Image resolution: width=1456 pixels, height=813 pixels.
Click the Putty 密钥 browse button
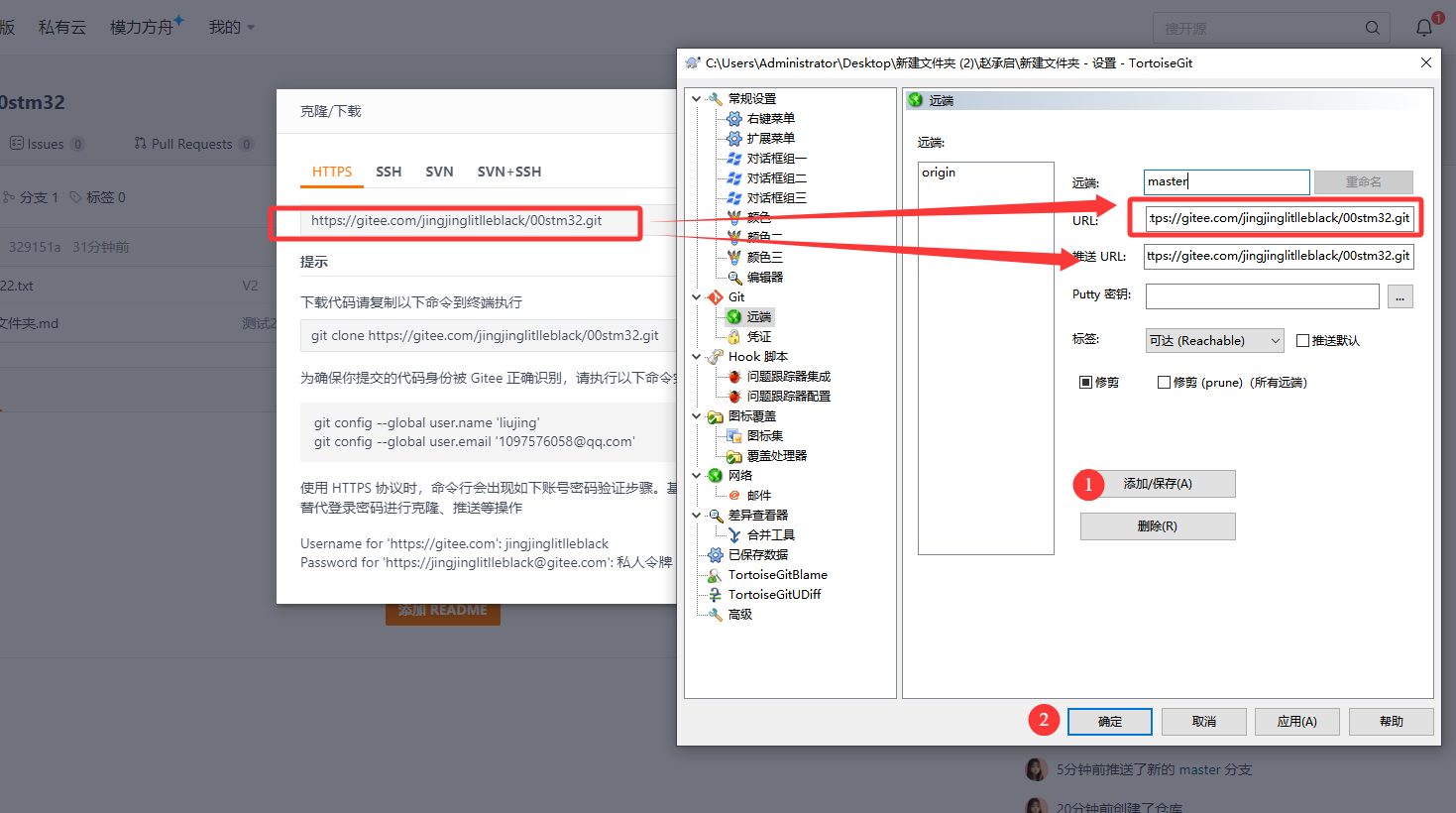[1400, 296]
